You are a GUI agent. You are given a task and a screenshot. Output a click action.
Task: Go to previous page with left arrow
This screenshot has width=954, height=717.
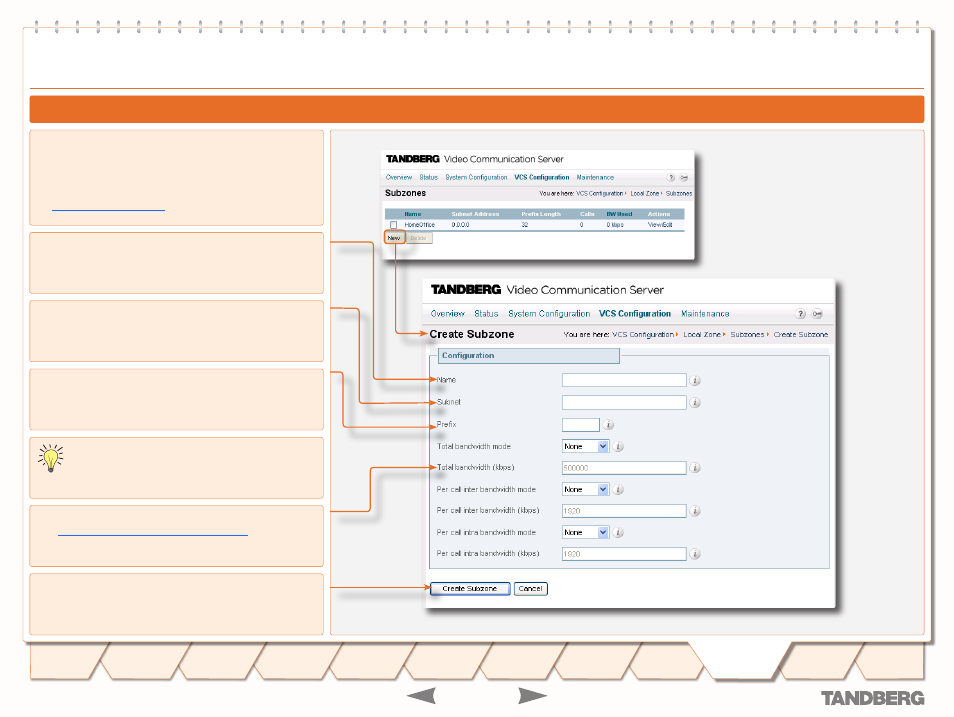[x=422, y=696]
